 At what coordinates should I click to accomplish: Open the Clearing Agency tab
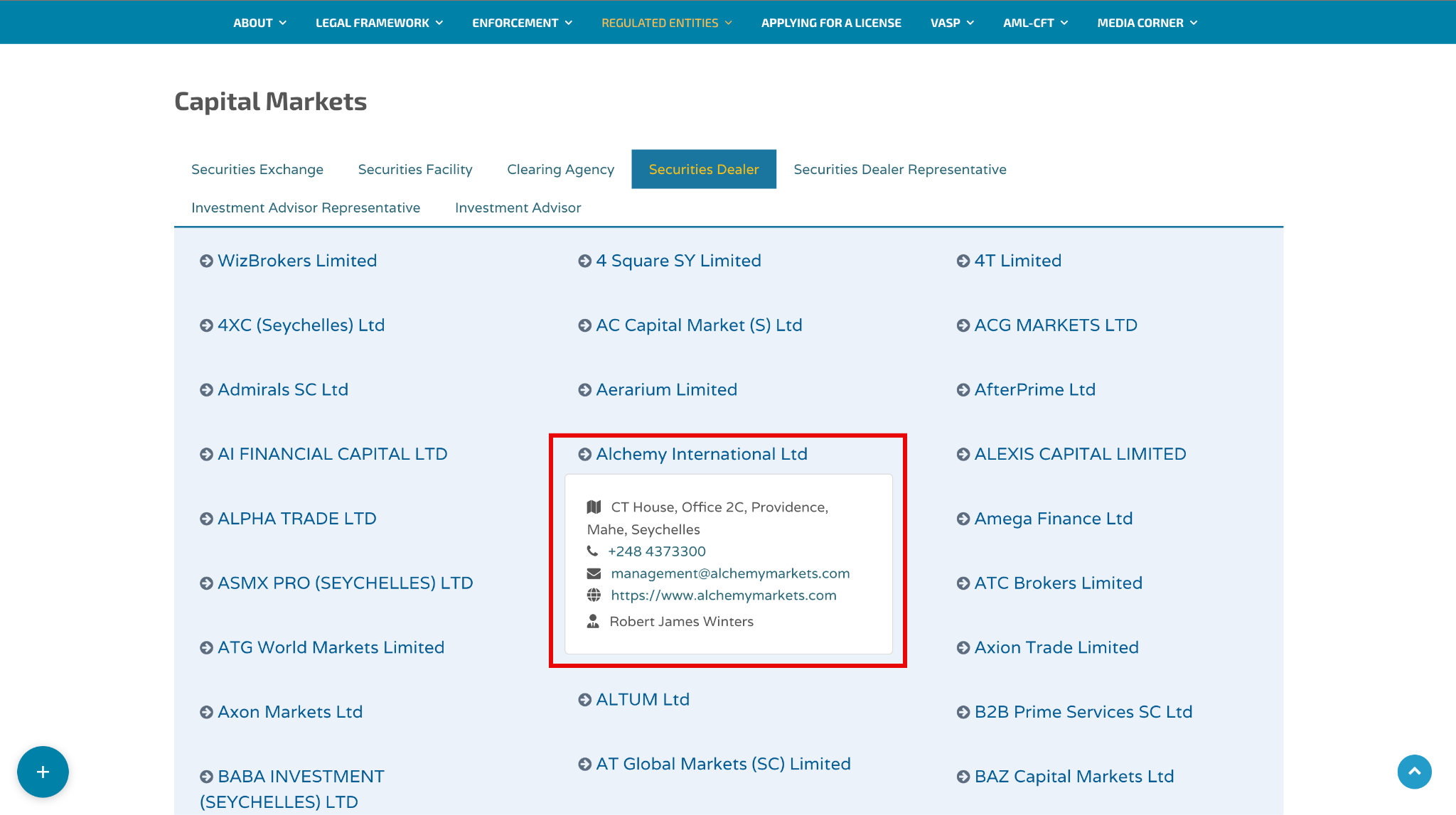(560, 169)
